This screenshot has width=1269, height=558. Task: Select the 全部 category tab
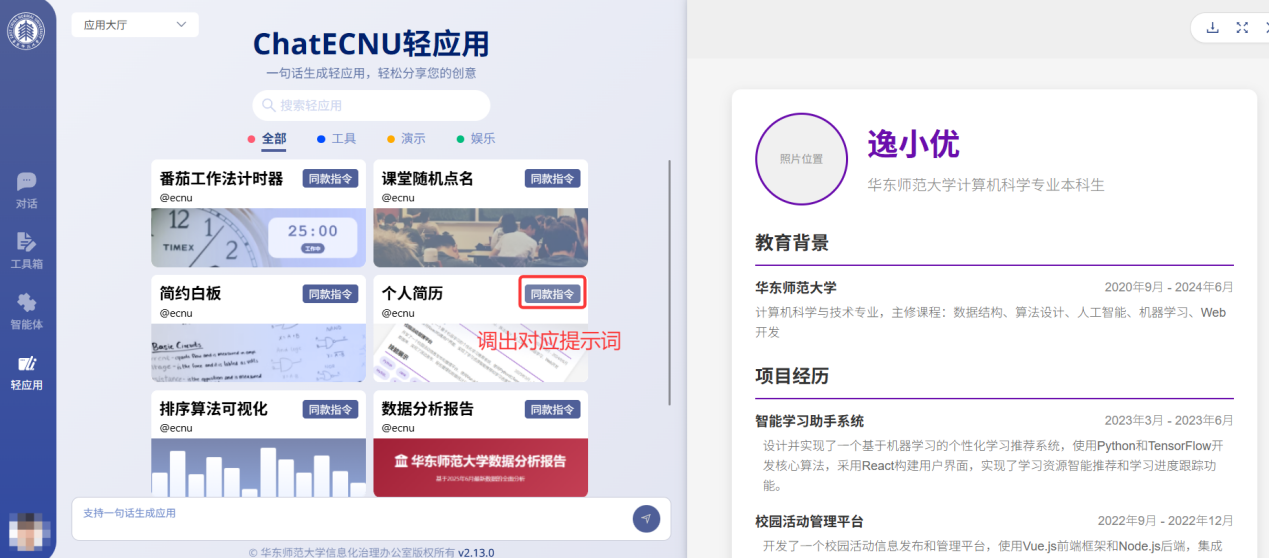pyautogui.click(x=273, y=139)
